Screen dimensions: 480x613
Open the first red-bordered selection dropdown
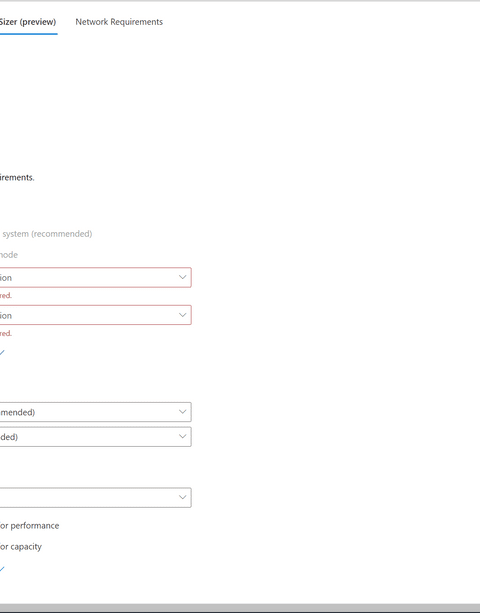pos(95,278)
